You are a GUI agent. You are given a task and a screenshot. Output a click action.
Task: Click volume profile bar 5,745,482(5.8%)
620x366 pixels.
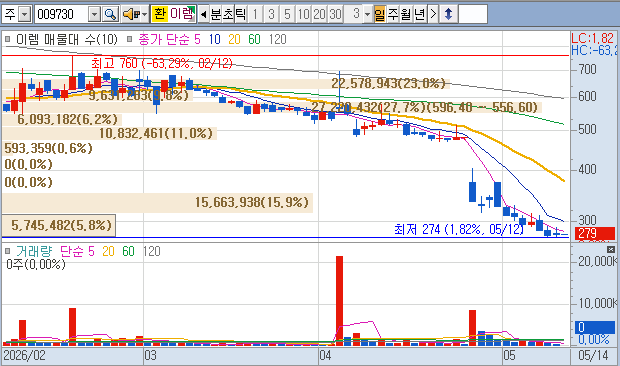59,225
